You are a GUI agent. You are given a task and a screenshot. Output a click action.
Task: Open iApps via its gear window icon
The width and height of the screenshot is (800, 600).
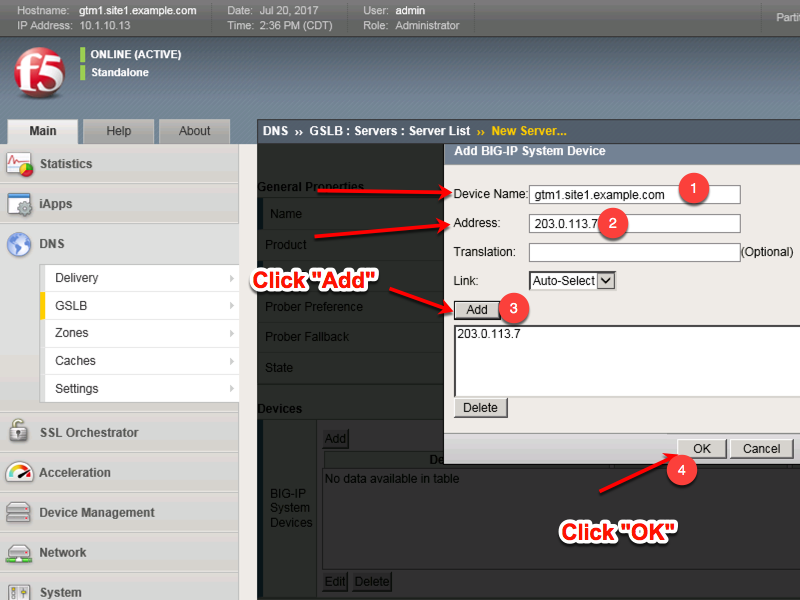(19, 204)
